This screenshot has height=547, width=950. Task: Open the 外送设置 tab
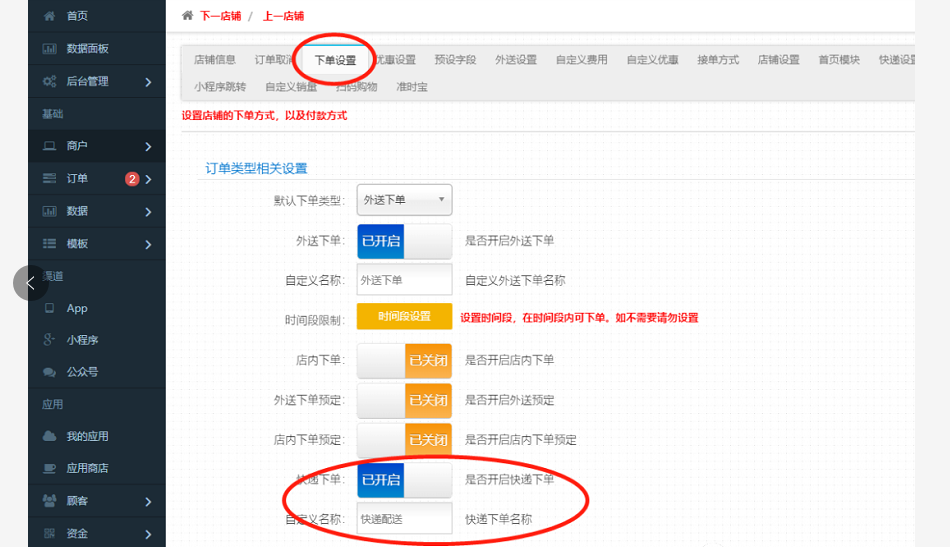pyautogui.click(x=516, y=60)
